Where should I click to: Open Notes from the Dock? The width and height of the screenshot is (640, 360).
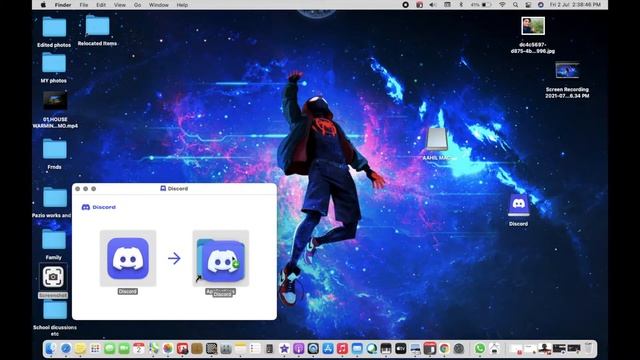[240, 349]
